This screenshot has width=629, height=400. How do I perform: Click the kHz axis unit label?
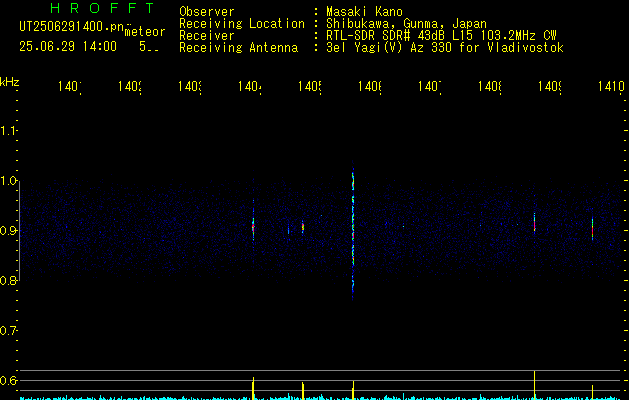tap(10, 82)
